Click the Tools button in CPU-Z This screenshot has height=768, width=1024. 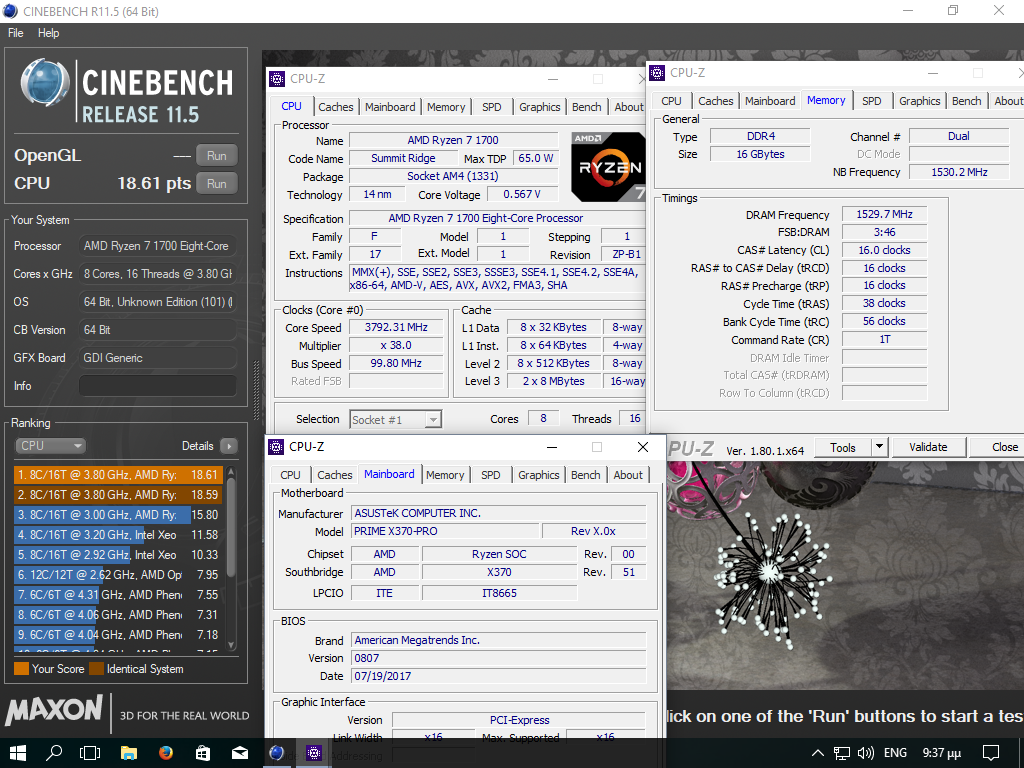(843, 447)
